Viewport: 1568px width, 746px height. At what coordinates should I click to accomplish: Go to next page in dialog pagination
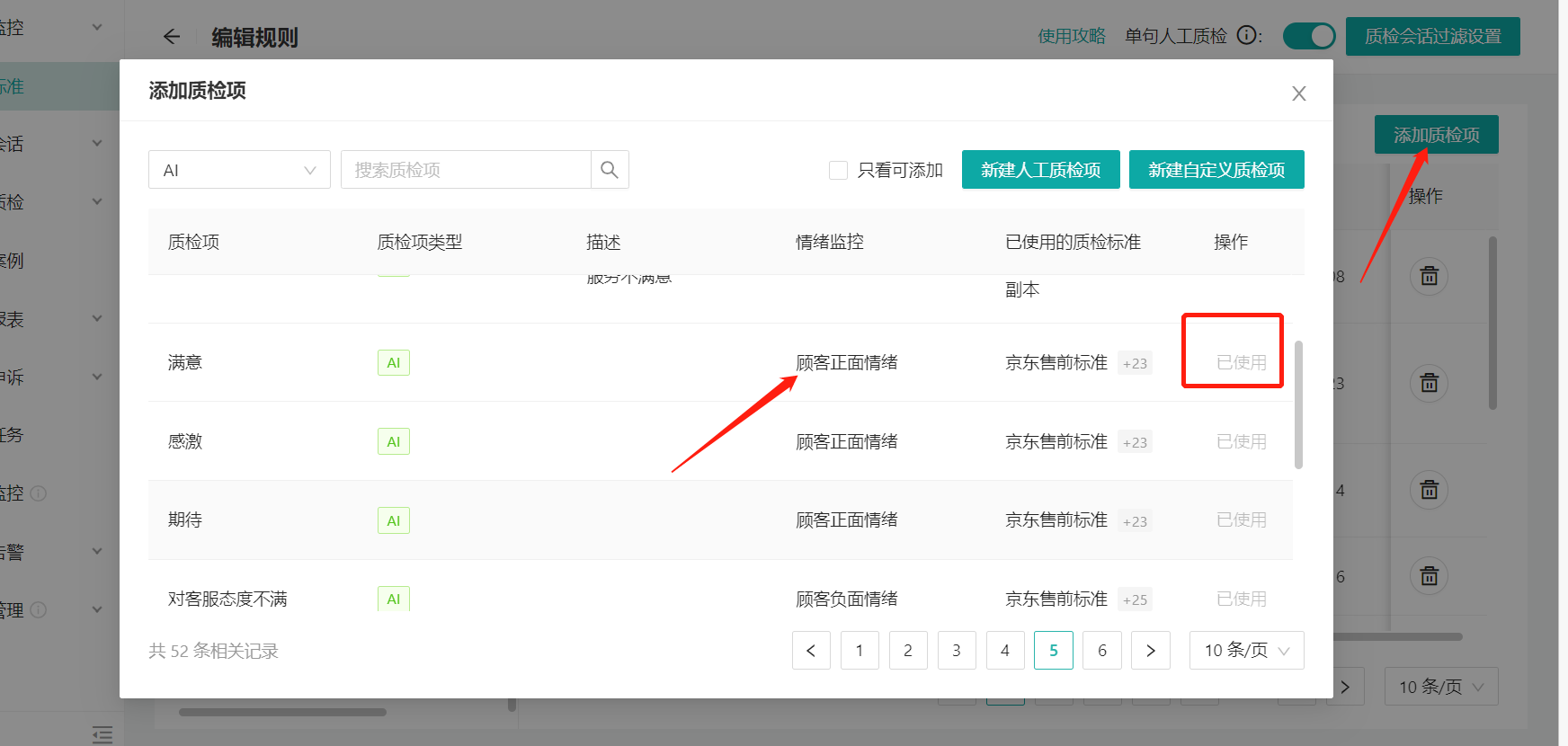[1151, 651]
